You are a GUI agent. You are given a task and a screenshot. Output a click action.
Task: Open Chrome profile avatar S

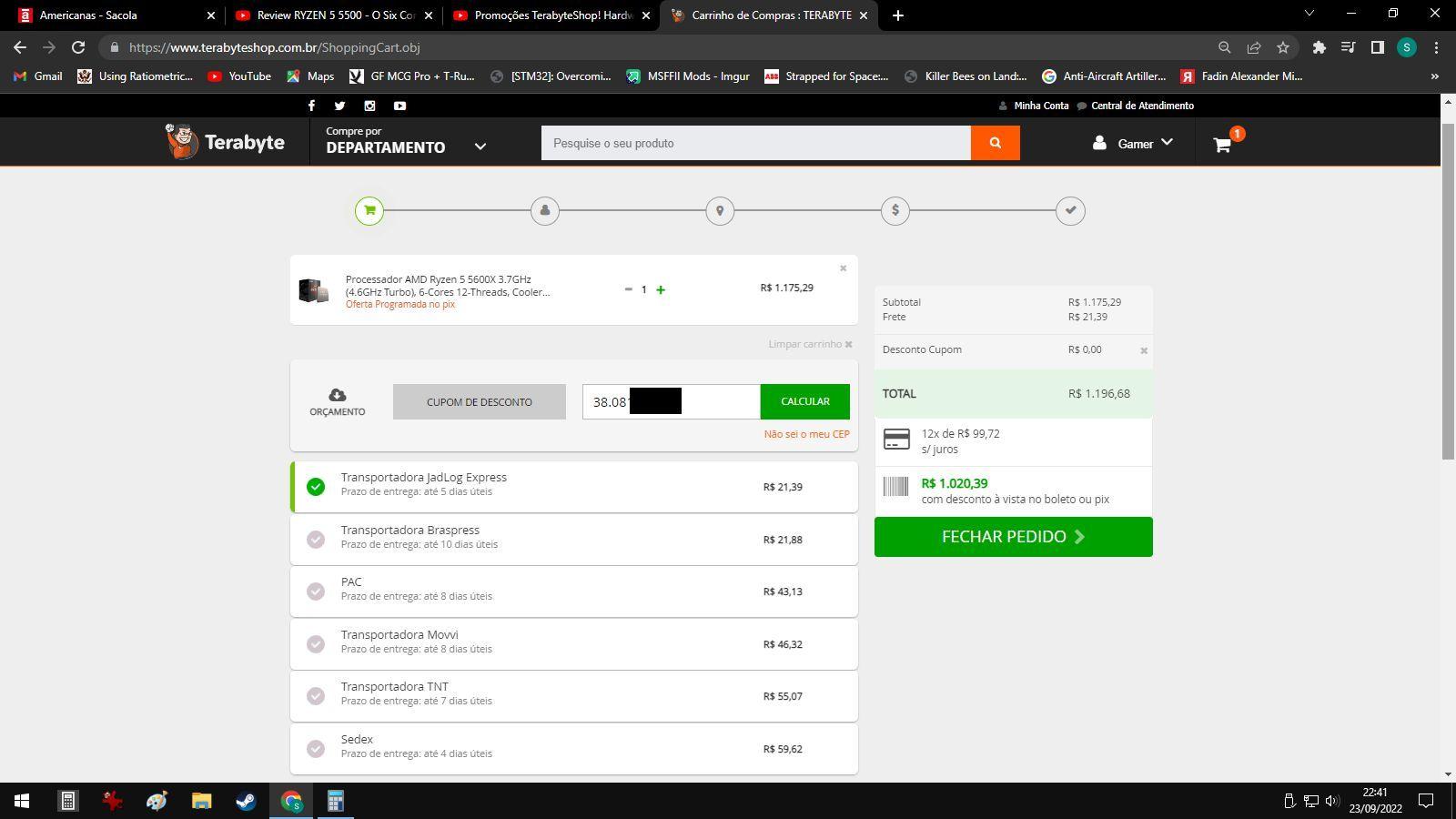click(x=1407, y=47)
